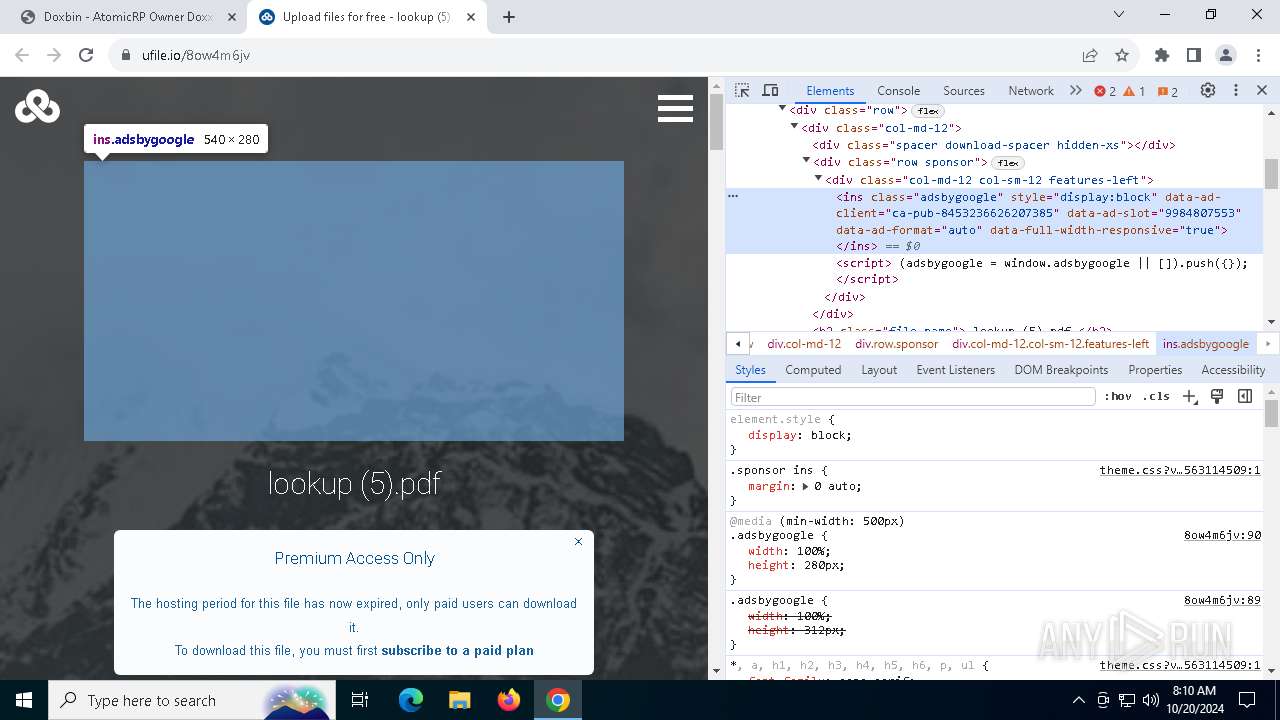Expand the margin property triangle
Viewport: 1280px width, 720px height.
click(x=805, y=486)
